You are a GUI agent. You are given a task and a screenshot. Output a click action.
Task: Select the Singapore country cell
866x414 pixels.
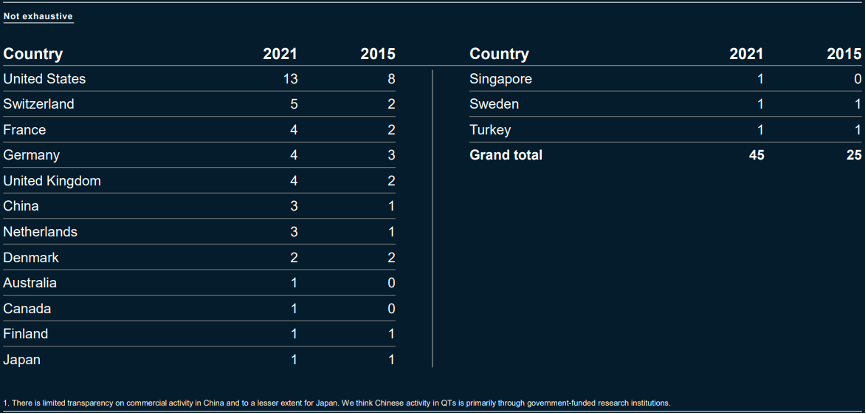[501, 79]
